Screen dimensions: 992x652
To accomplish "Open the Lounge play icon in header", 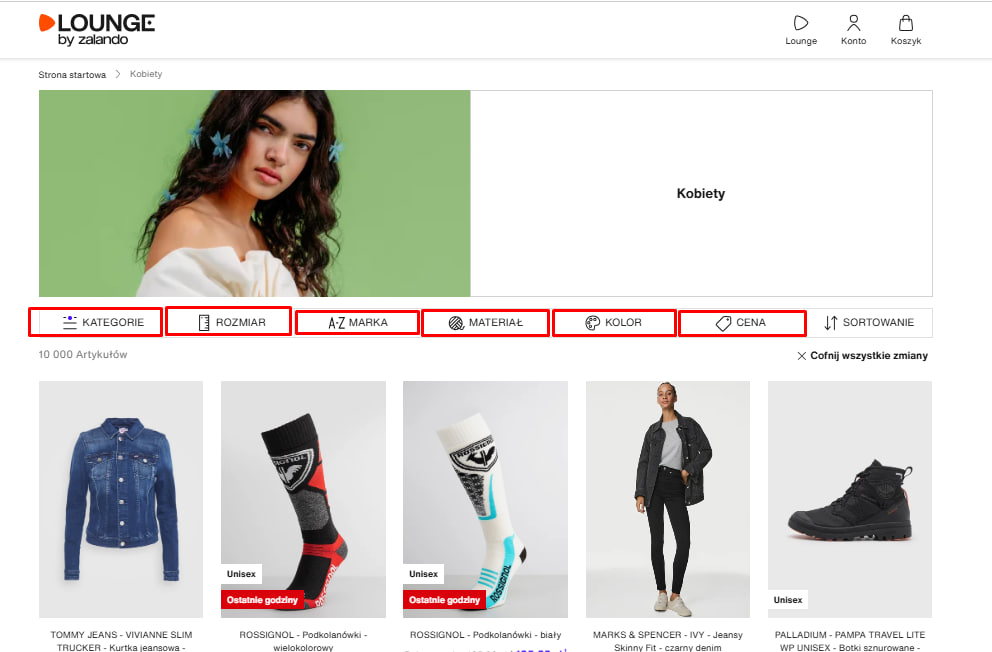I will [x=801, y=23].
